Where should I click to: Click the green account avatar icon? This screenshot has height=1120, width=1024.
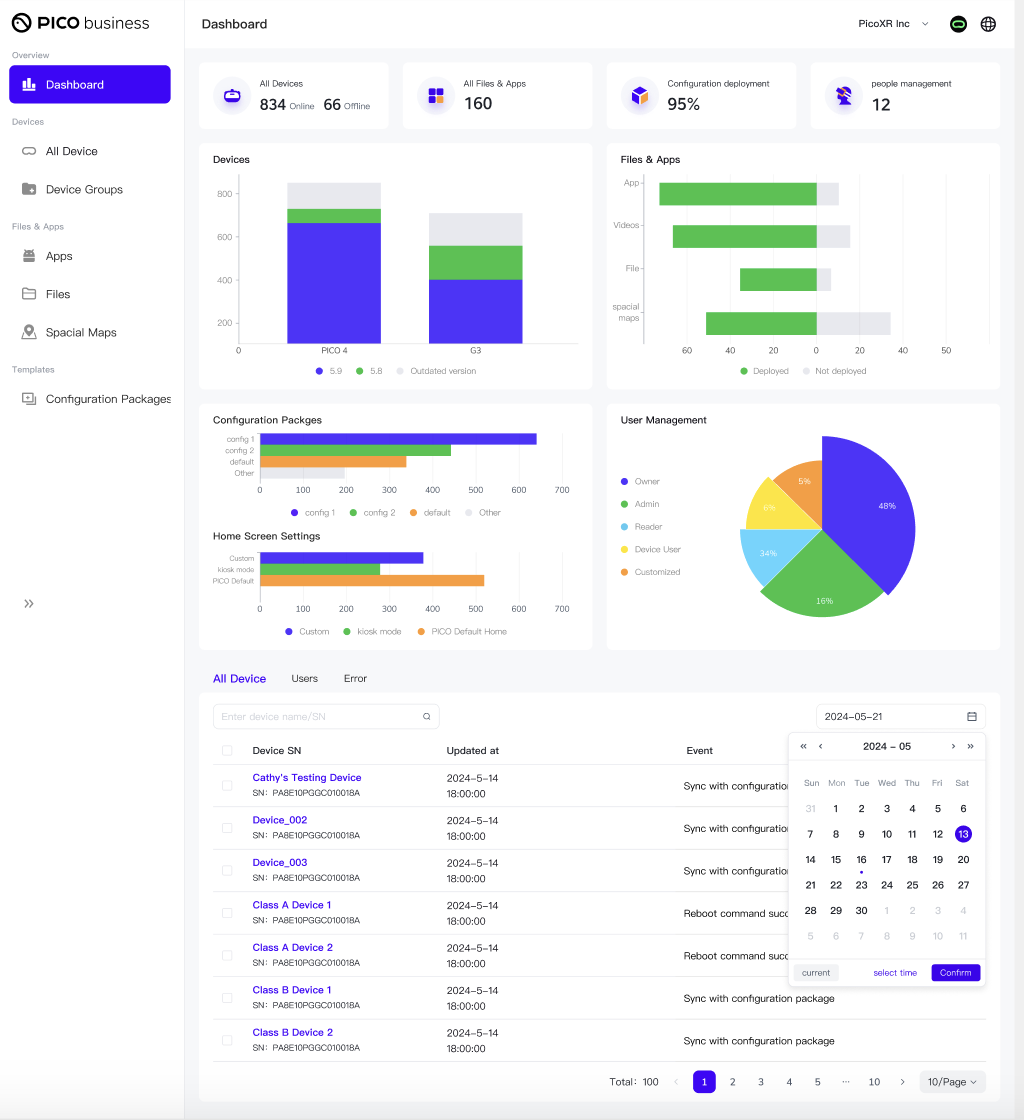click(958, 24)
